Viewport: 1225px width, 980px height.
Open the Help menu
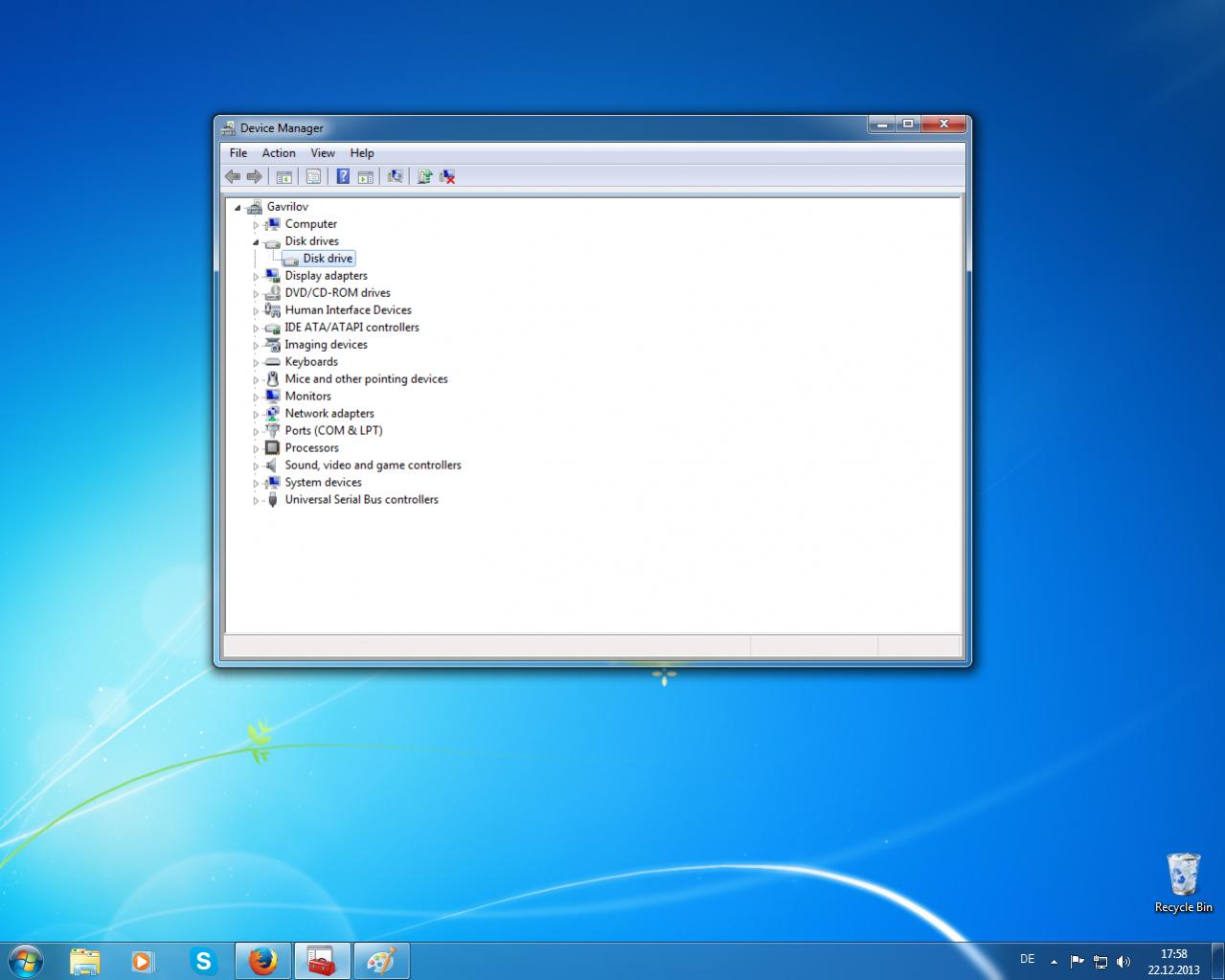click(x=362, y=153)
